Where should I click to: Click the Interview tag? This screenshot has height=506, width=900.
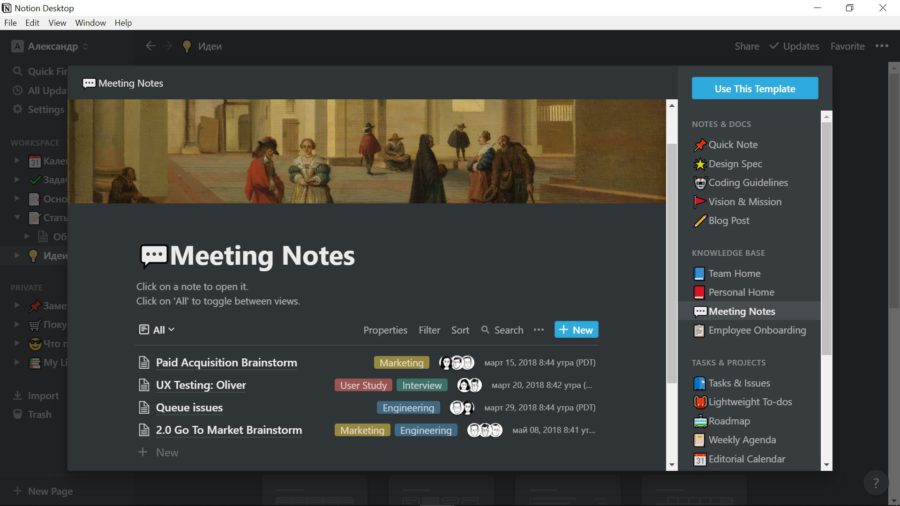[422, 385]
